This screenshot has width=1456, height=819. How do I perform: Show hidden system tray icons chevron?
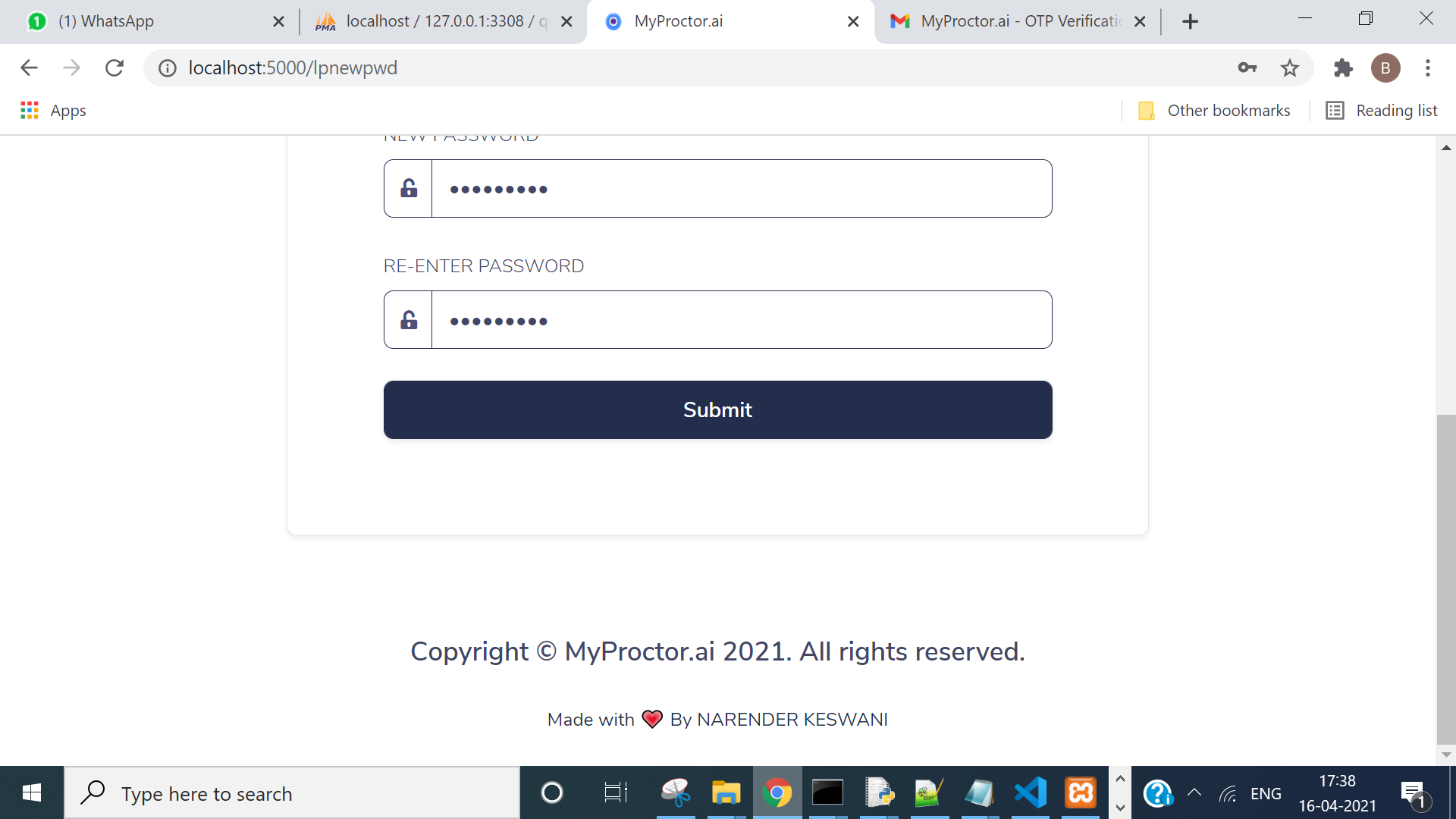click(x=1194, y=793)
